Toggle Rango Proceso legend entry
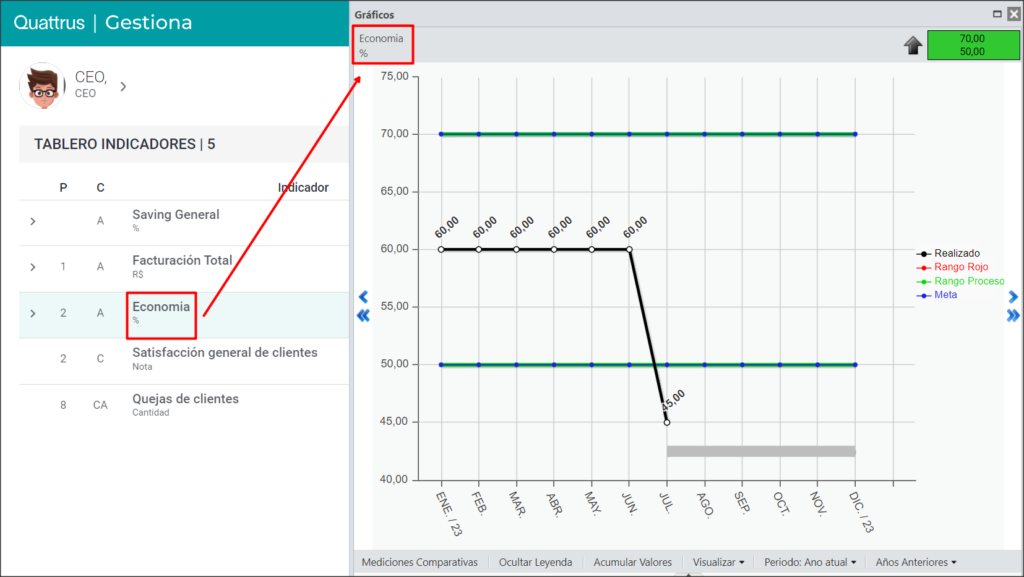 click(x=961, y=281)
